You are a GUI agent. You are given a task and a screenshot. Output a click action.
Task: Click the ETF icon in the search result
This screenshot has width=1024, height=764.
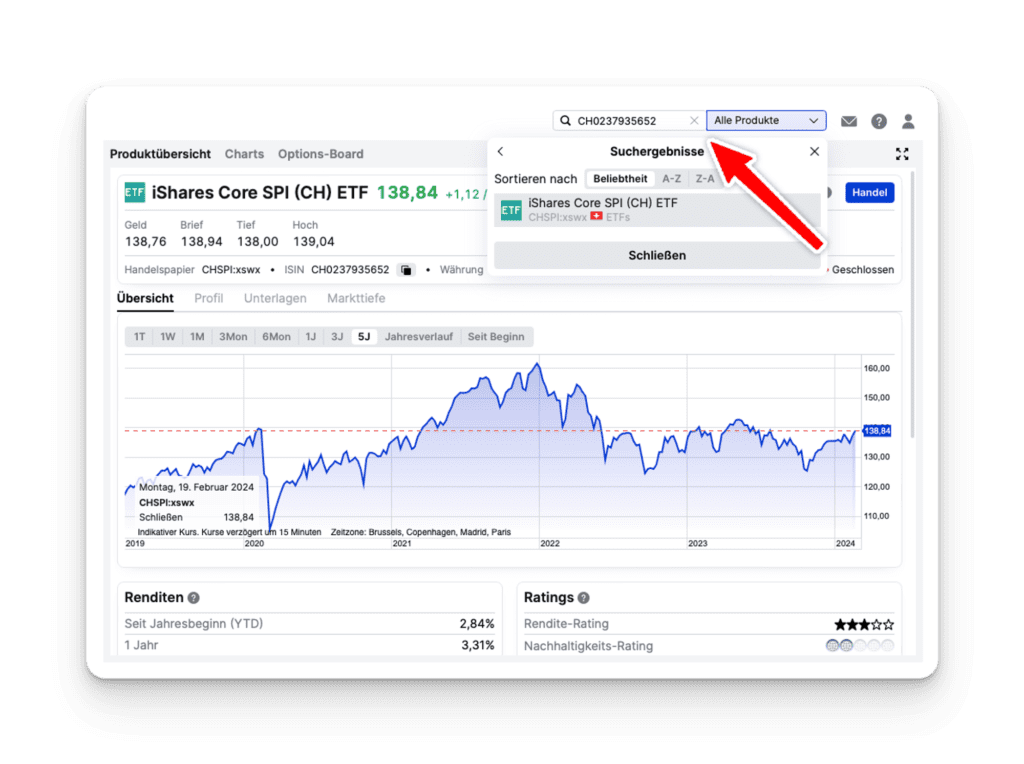coord(511,210)
